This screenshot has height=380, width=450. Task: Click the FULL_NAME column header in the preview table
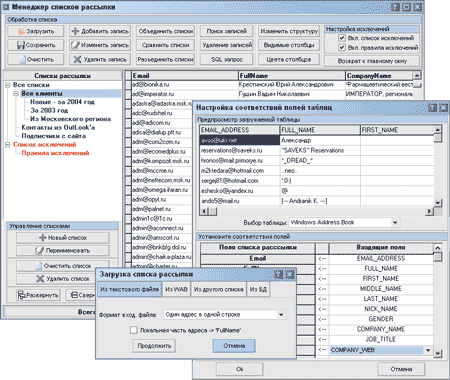pos(320,130)
